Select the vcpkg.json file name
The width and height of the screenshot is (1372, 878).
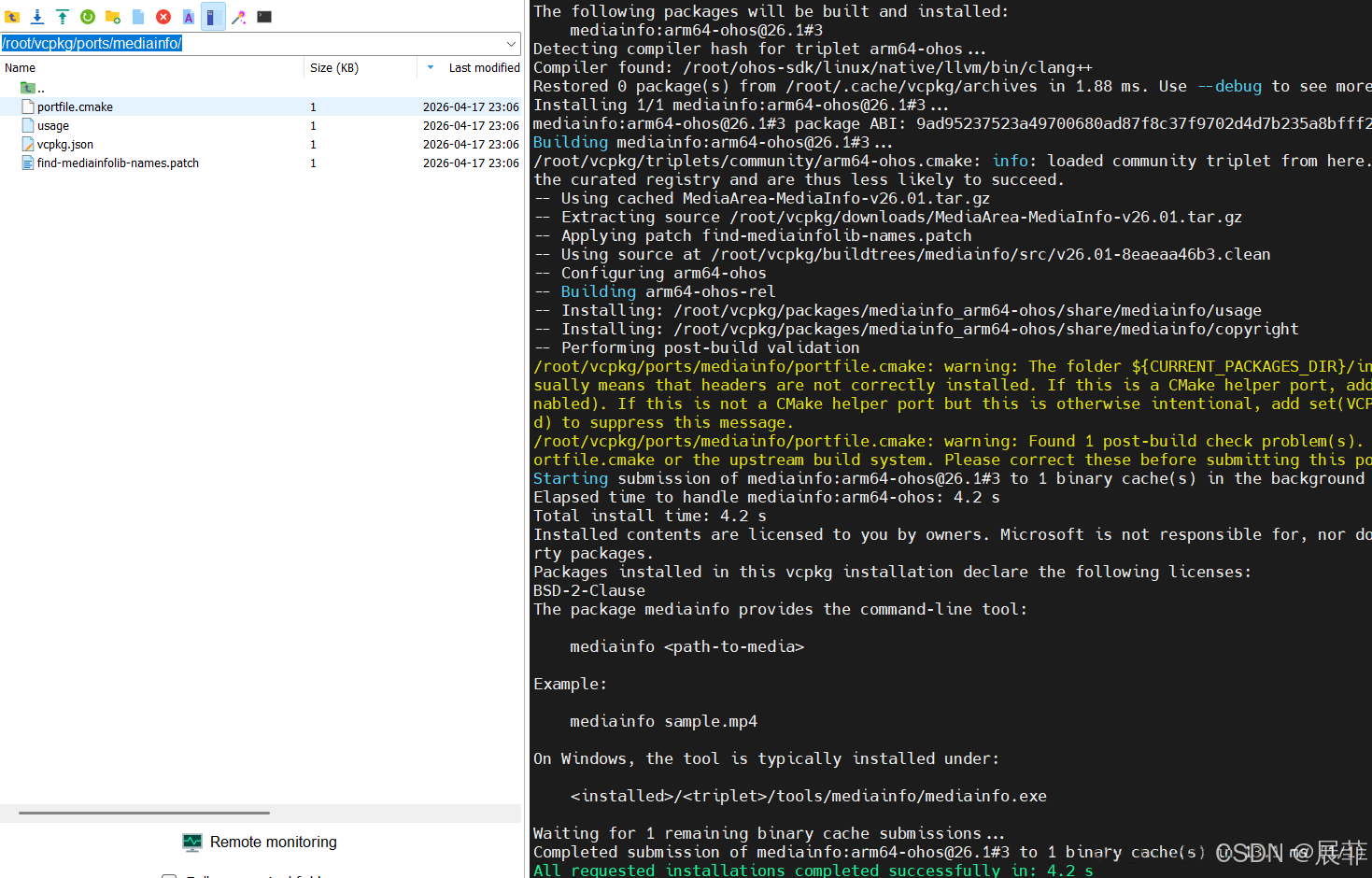point(65,145)
